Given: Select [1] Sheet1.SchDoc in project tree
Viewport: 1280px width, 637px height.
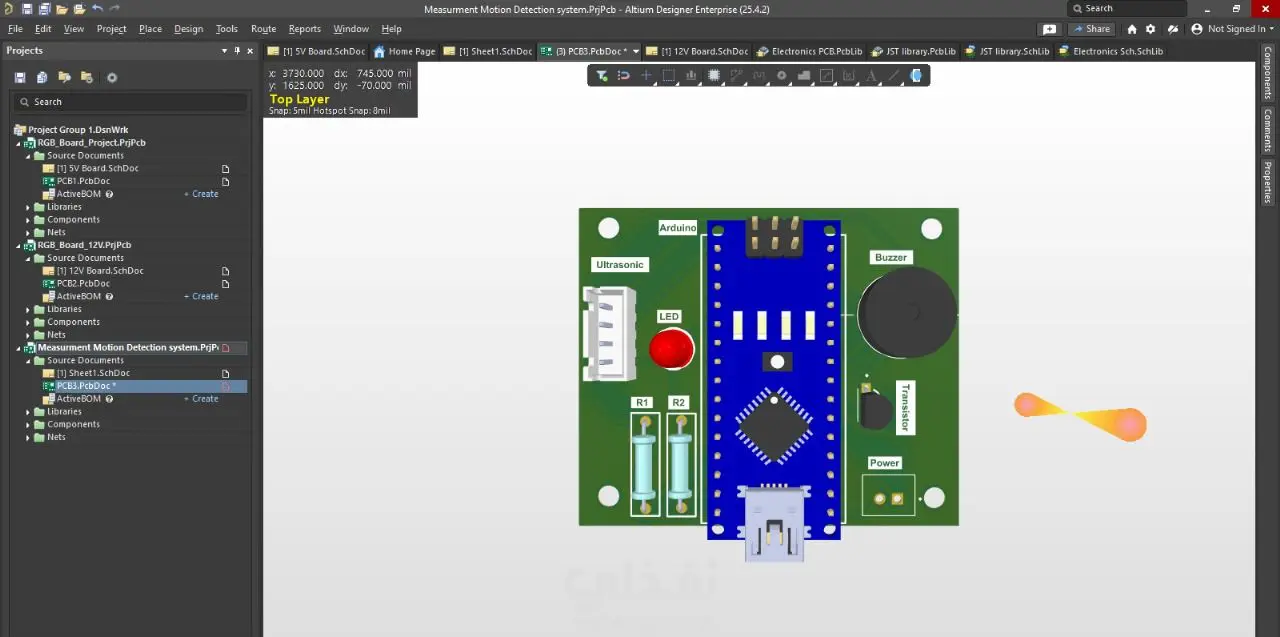Looking at the screenshot, I should coord(93,373).
